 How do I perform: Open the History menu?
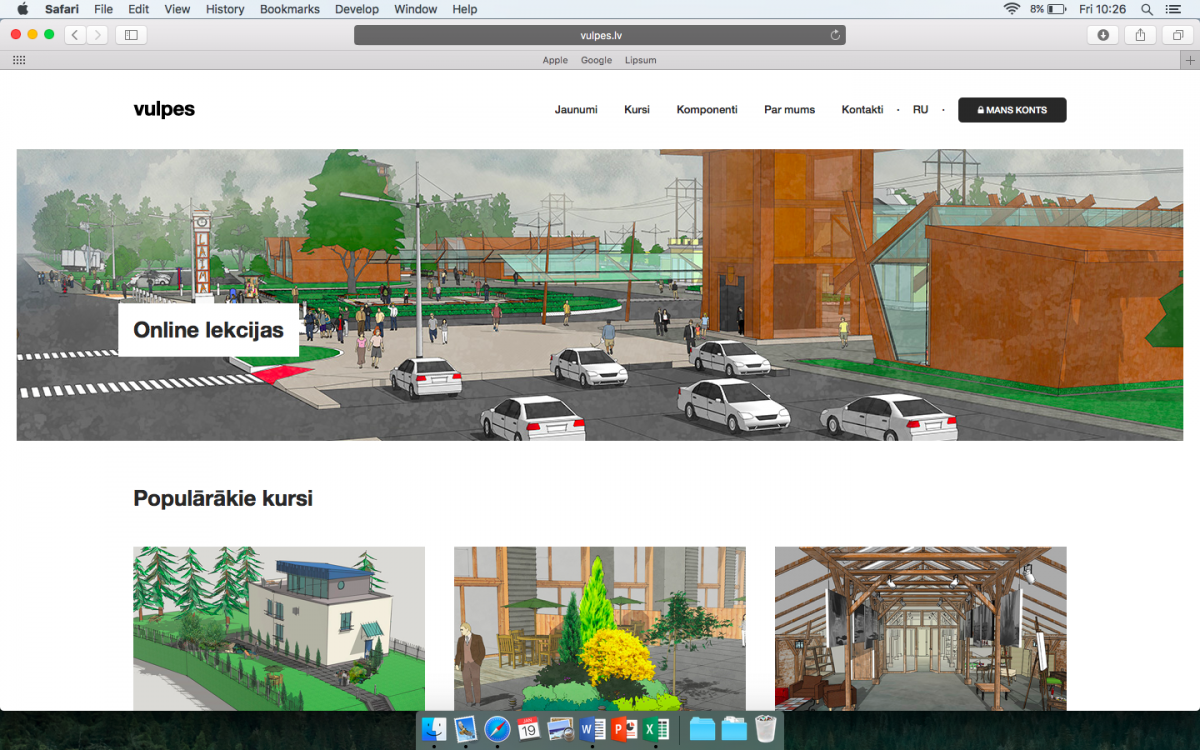(x=224, y=9)
